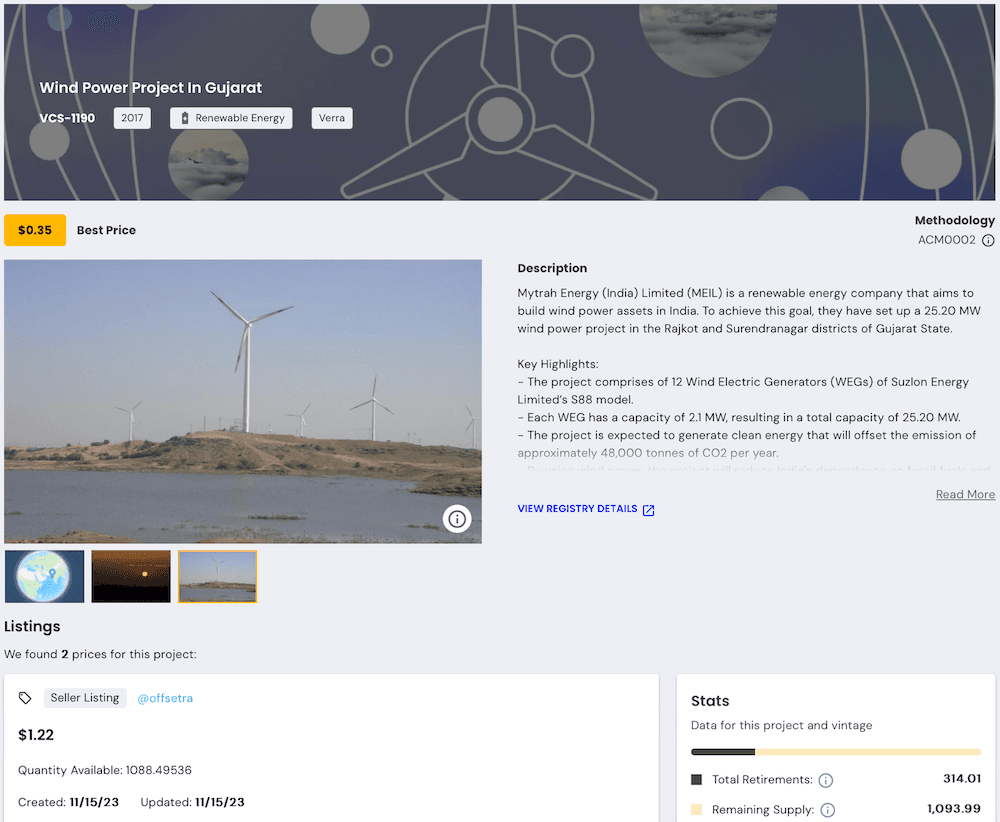This screenshot has width=1000, height=822.
Task: Click the price tag icon beside Seller Listing
Action: tap(26, 698)
